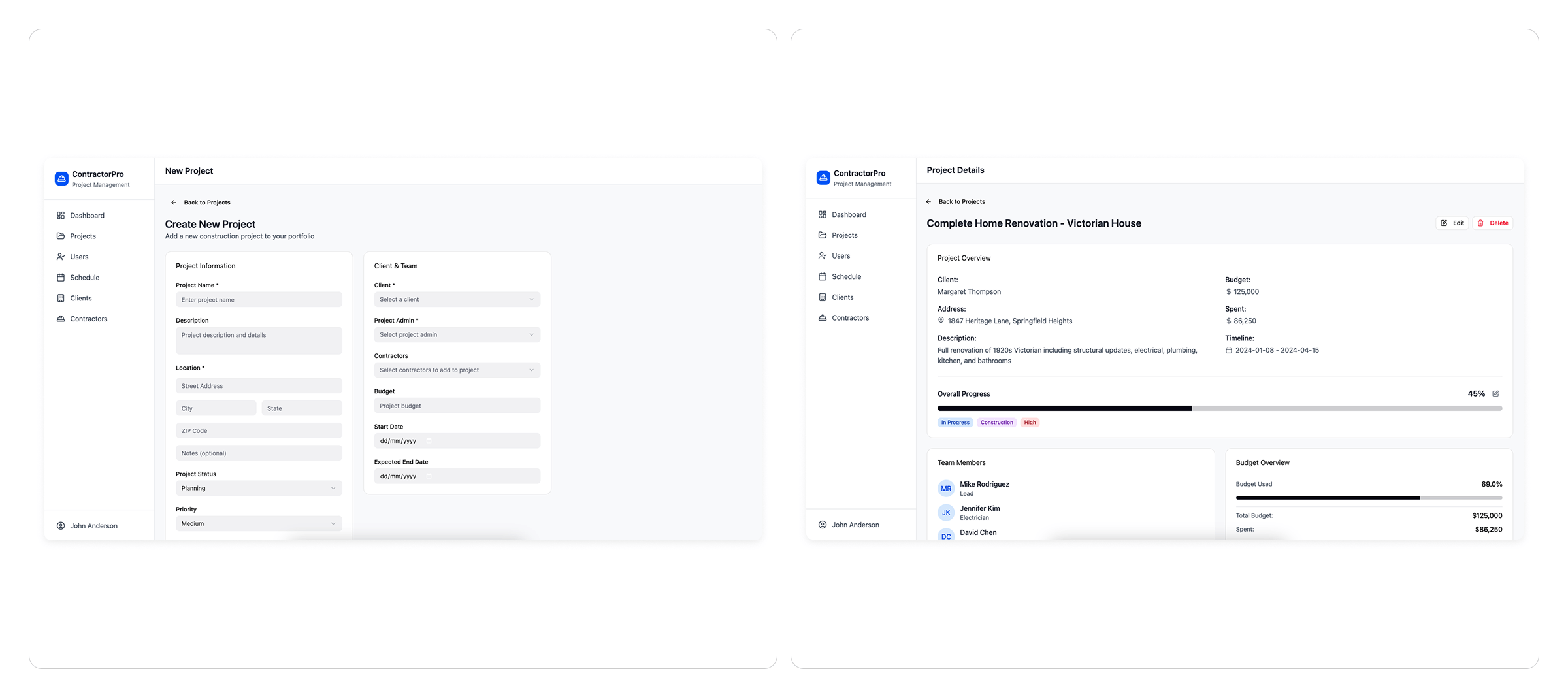This screenshot has height=697, width=1568.
Task: Click the MR avatar for Mike Rodriguez
Action: coord(946,489)
